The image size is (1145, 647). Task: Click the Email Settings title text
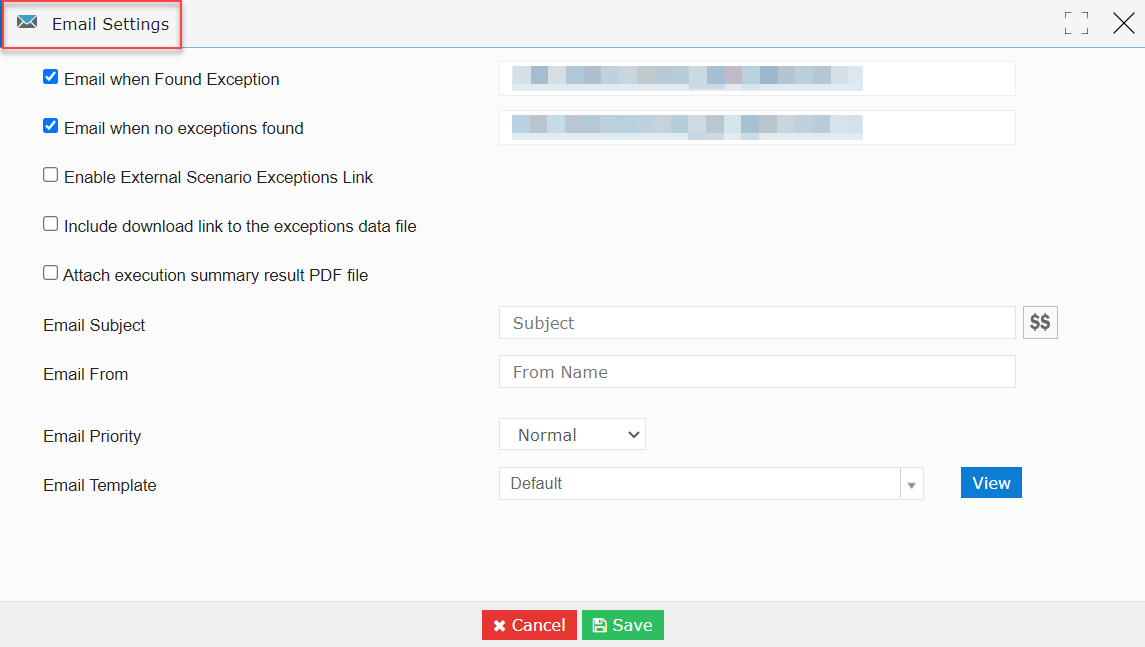pyautogui.click(x=110, y=24)
